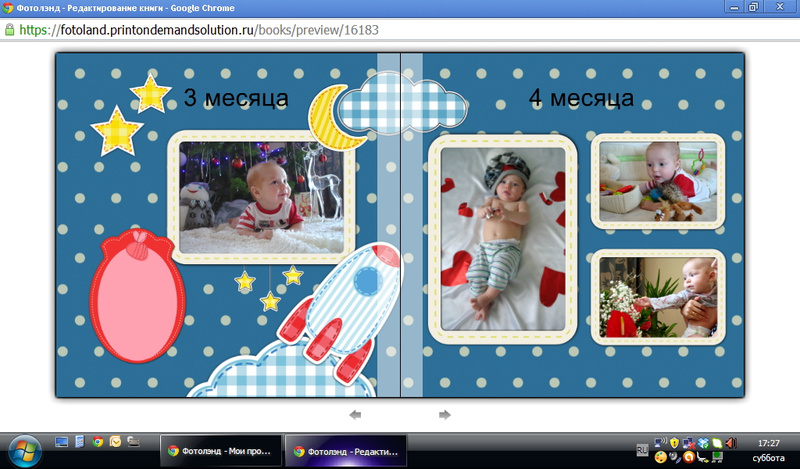The width and height of the screenshot is (800, 469).
Task: Click the Safely Remove Hardware tray icon
Action: pyautogui.click(x=703, y=457)
